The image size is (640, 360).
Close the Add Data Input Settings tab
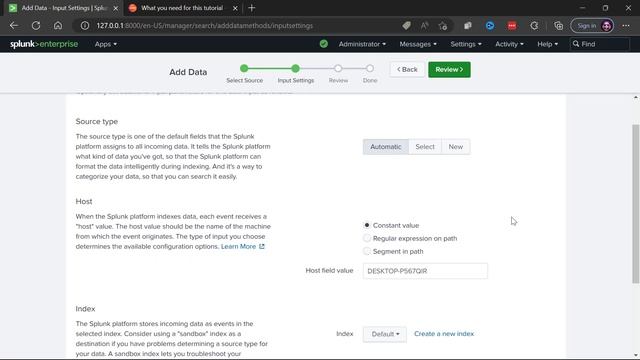pos(116,8)
